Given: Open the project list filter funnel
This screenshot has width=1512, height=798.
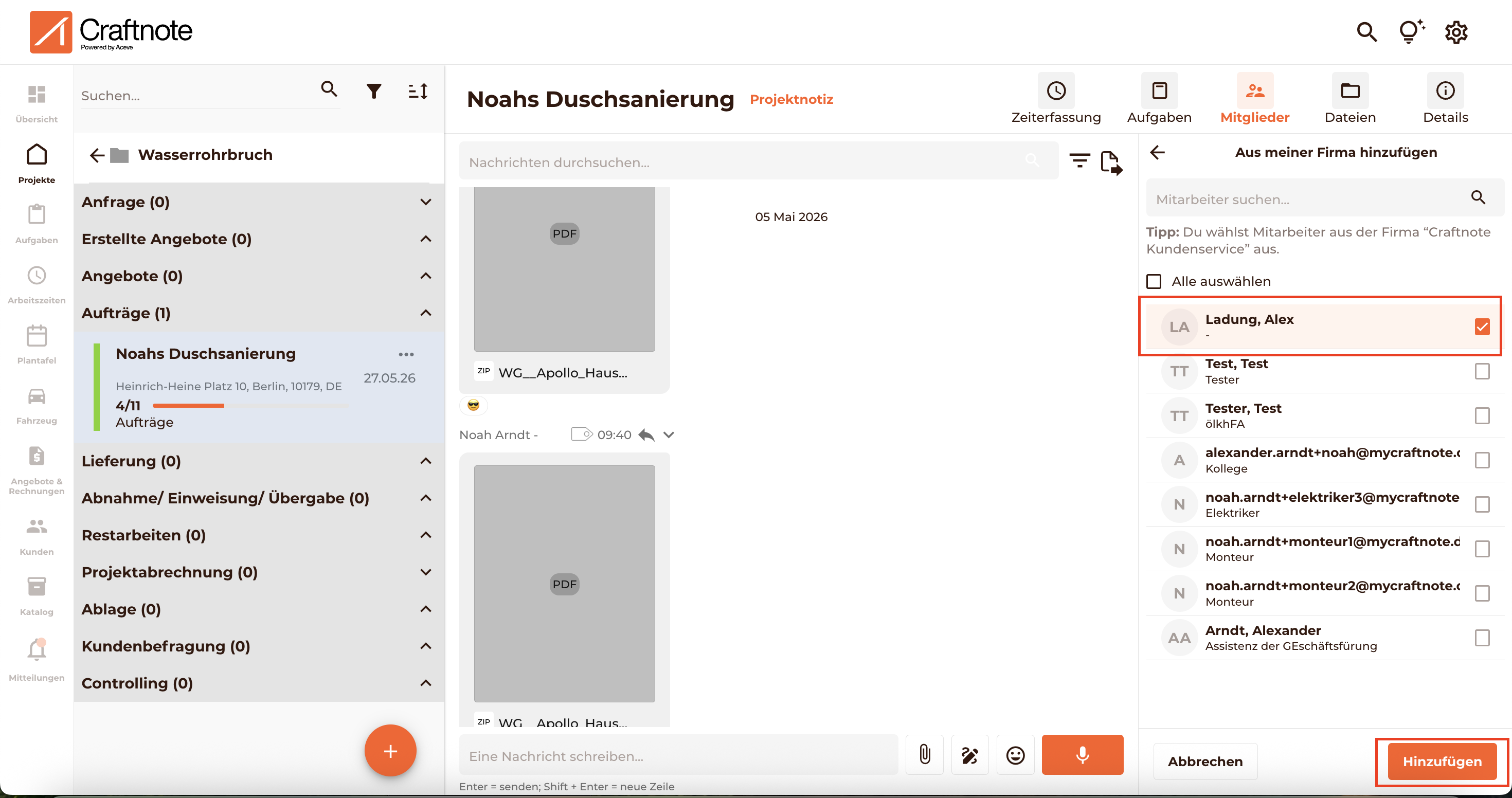Looking at the screenshot, I should [x=374, y=91].
